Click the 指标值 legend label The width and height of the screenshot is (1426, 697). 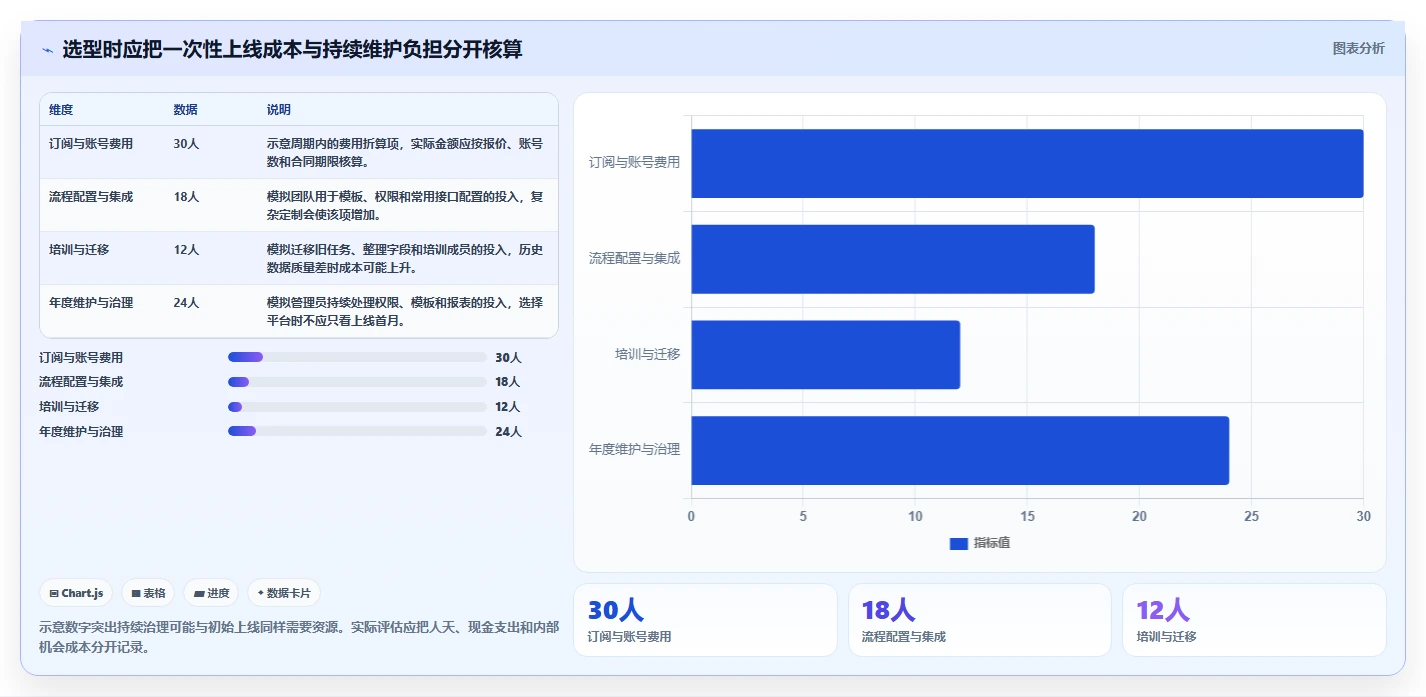point(992,543)
